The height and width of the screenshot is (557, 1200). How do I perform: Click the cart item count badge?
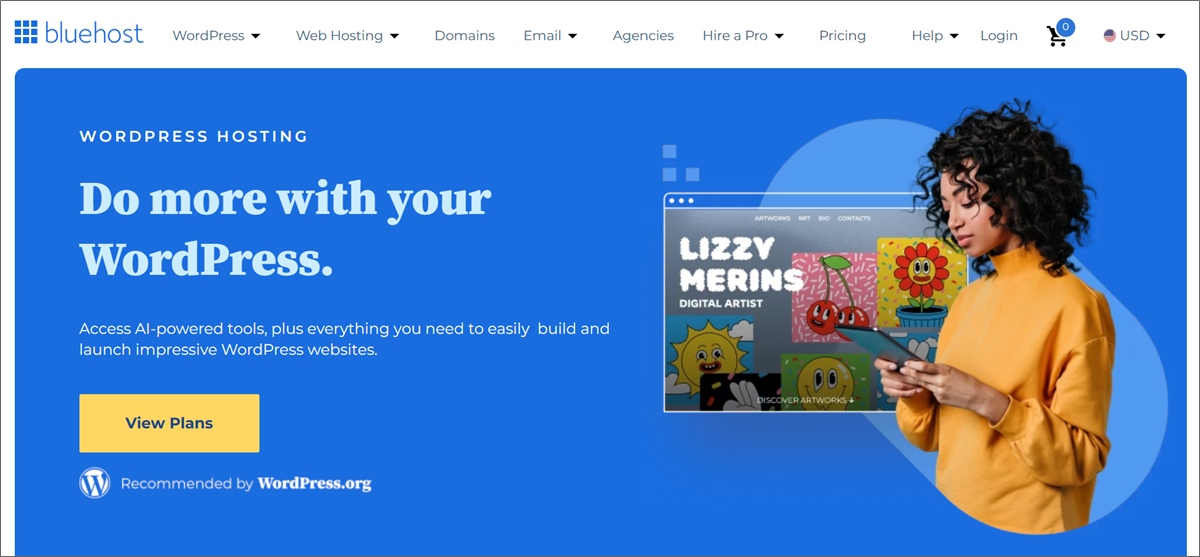tap(1066, 26)
